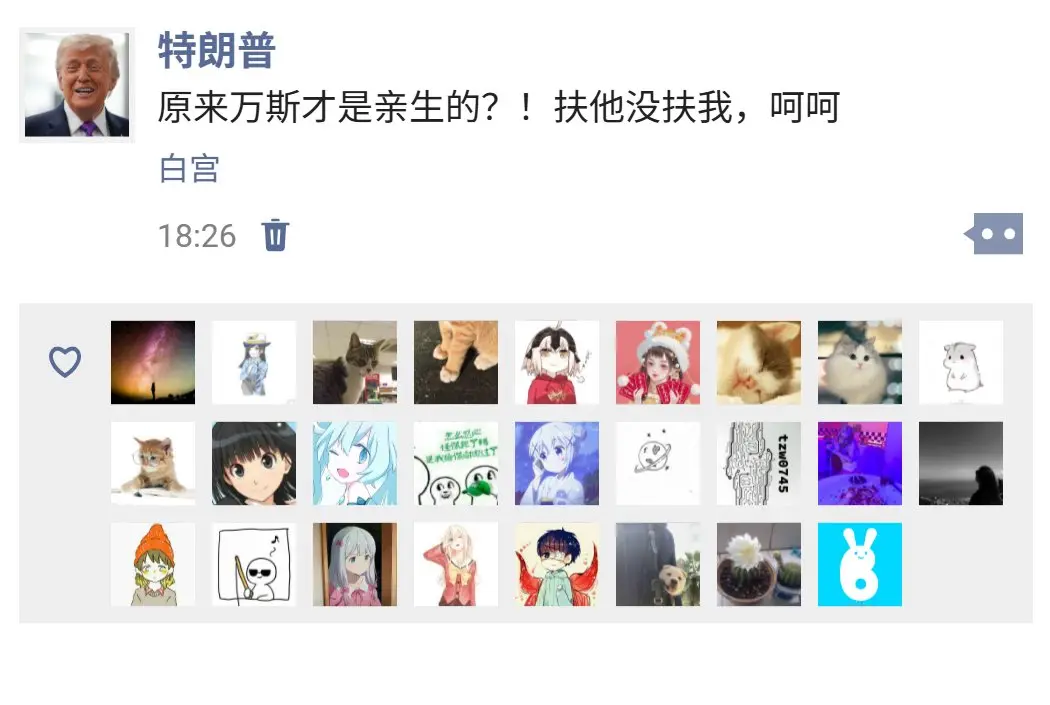The height and width of the screenshot is (705, 1050).
Task: Click the heart likes icon
Action: 65,362
